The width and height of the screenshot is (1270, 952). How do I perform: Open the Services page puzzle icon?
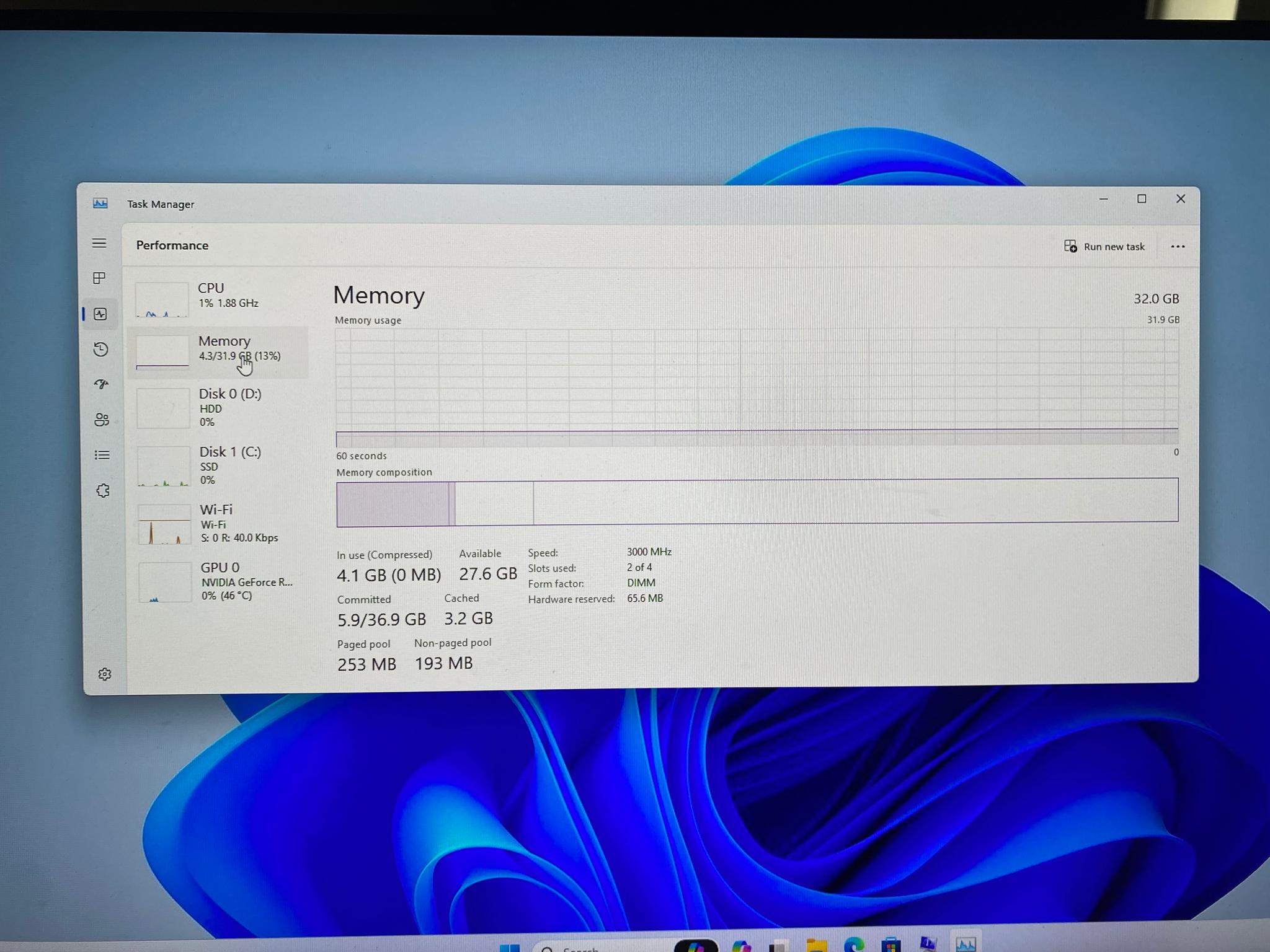(103, 491)
